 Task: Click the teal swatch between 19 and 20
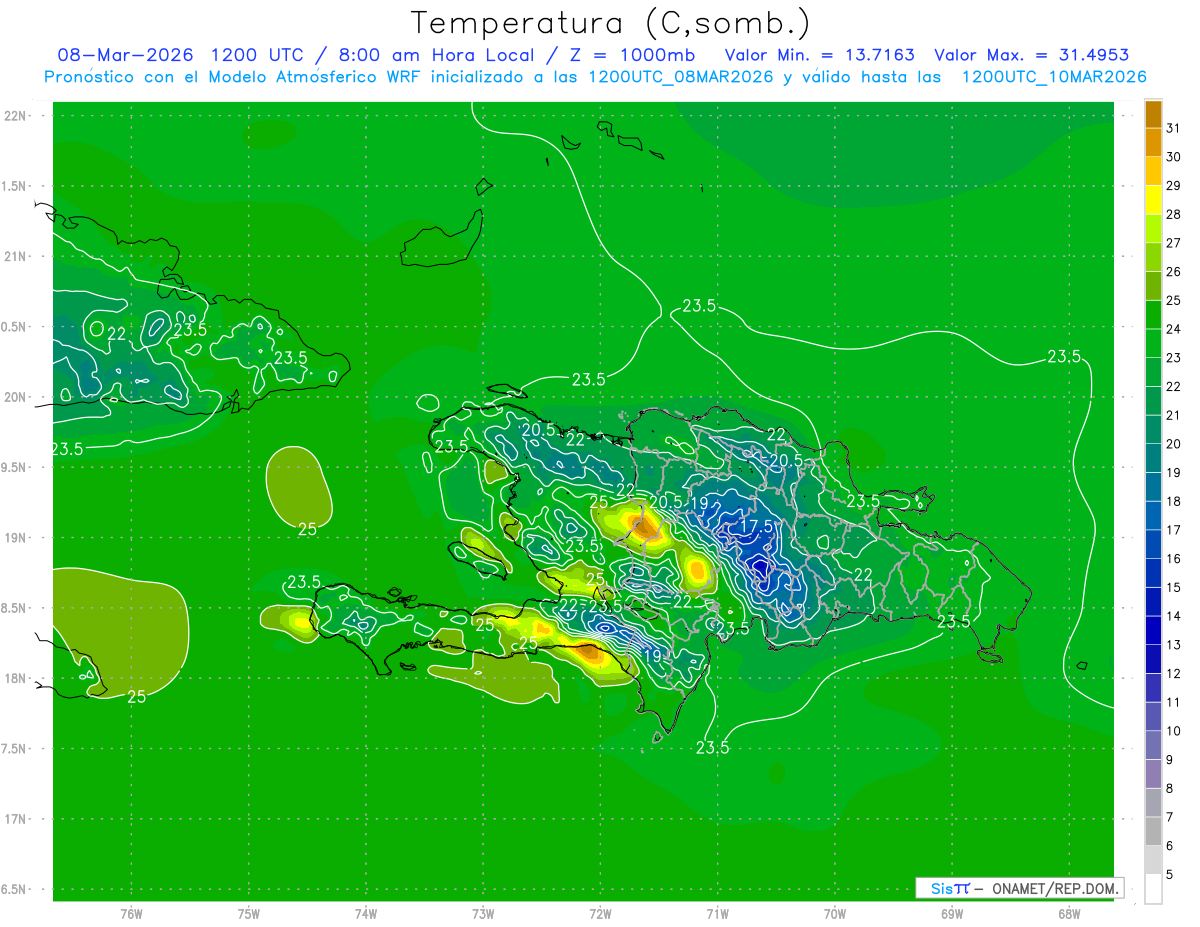1153,458
